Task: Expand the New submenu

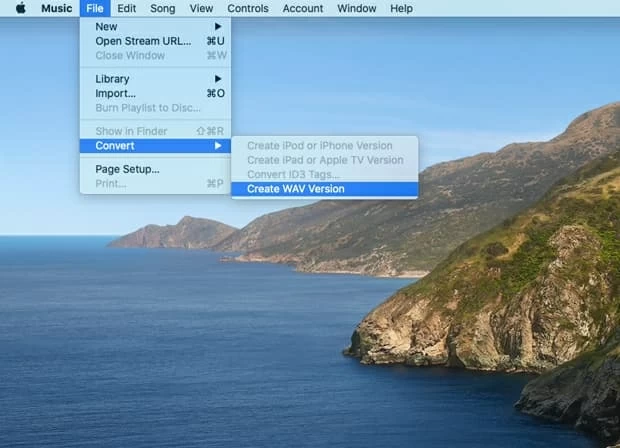Action: (x=155, y=26)
